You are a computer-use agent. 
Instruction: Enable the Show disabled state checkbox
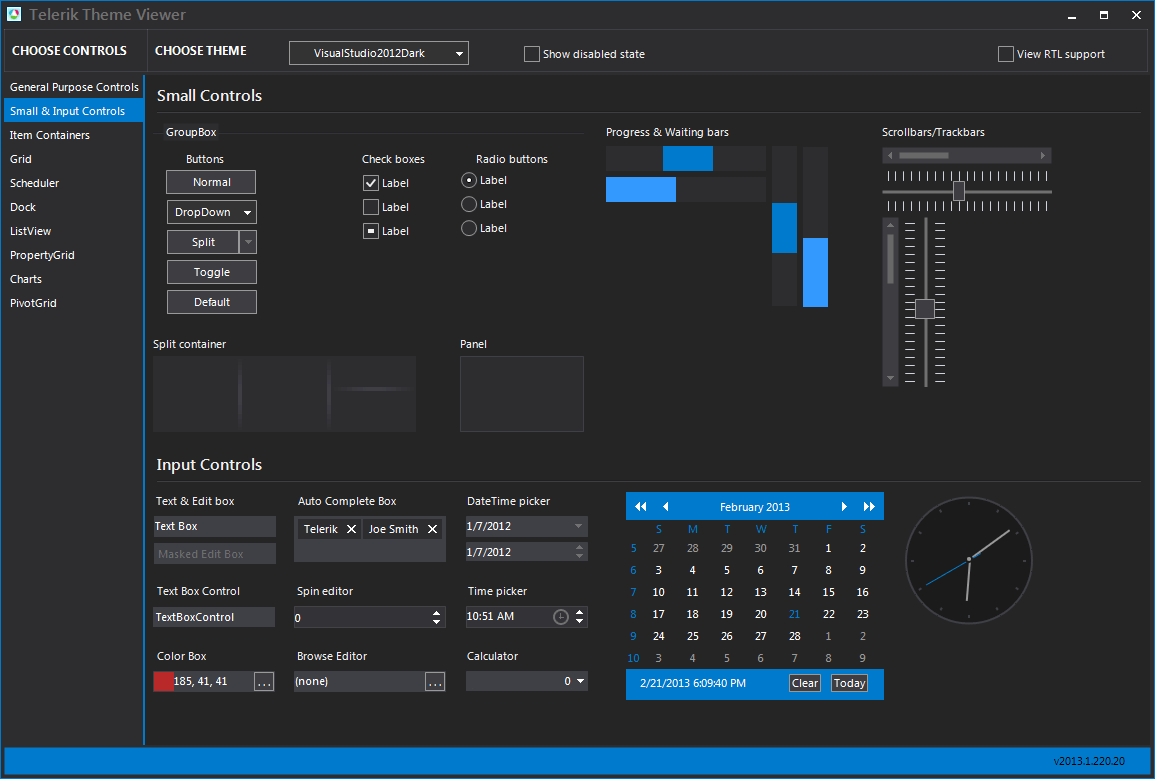pyautogui.click(x=531, y=53)
